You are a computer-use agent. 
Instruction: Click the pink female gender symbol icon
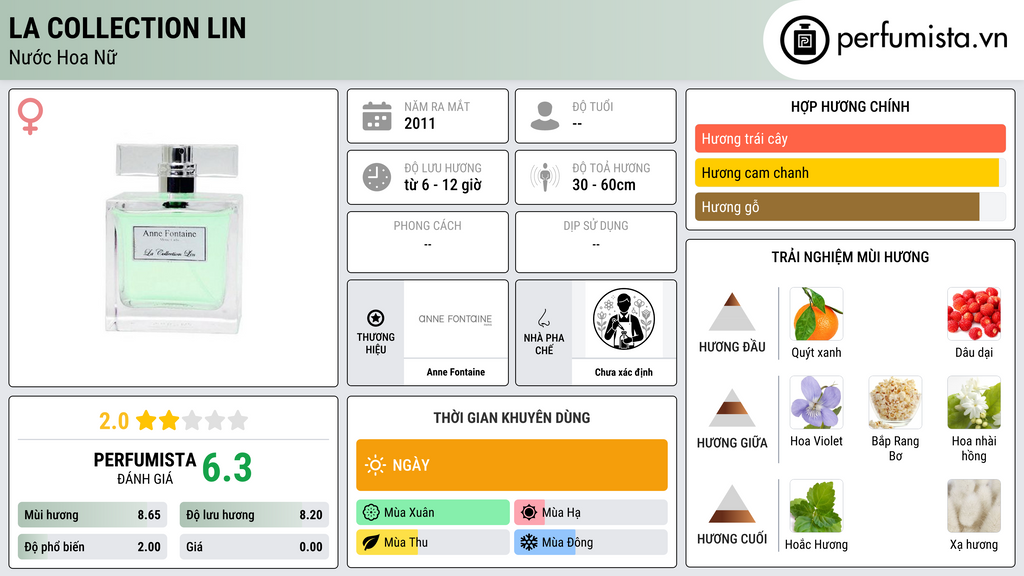click(x=30, y=116)
